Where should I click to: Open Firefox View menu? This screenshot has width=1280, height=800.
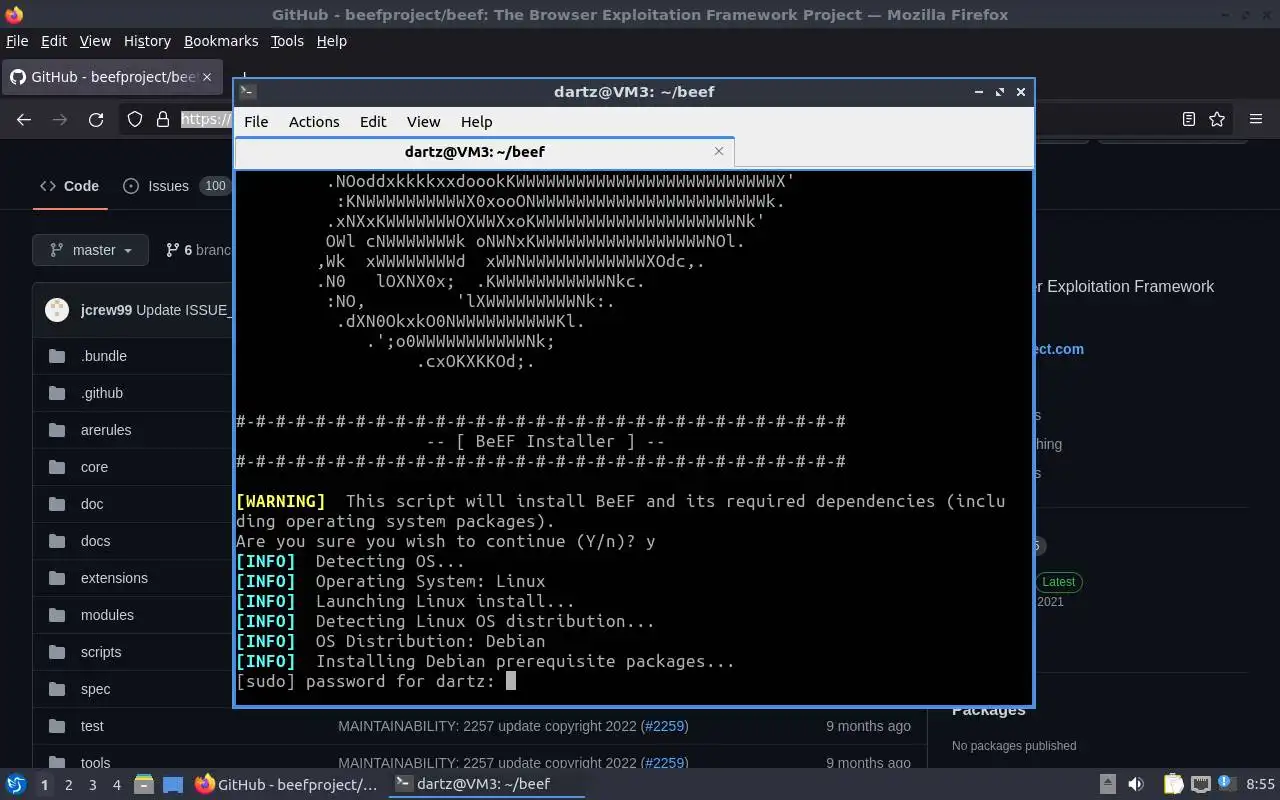(95, 41)
